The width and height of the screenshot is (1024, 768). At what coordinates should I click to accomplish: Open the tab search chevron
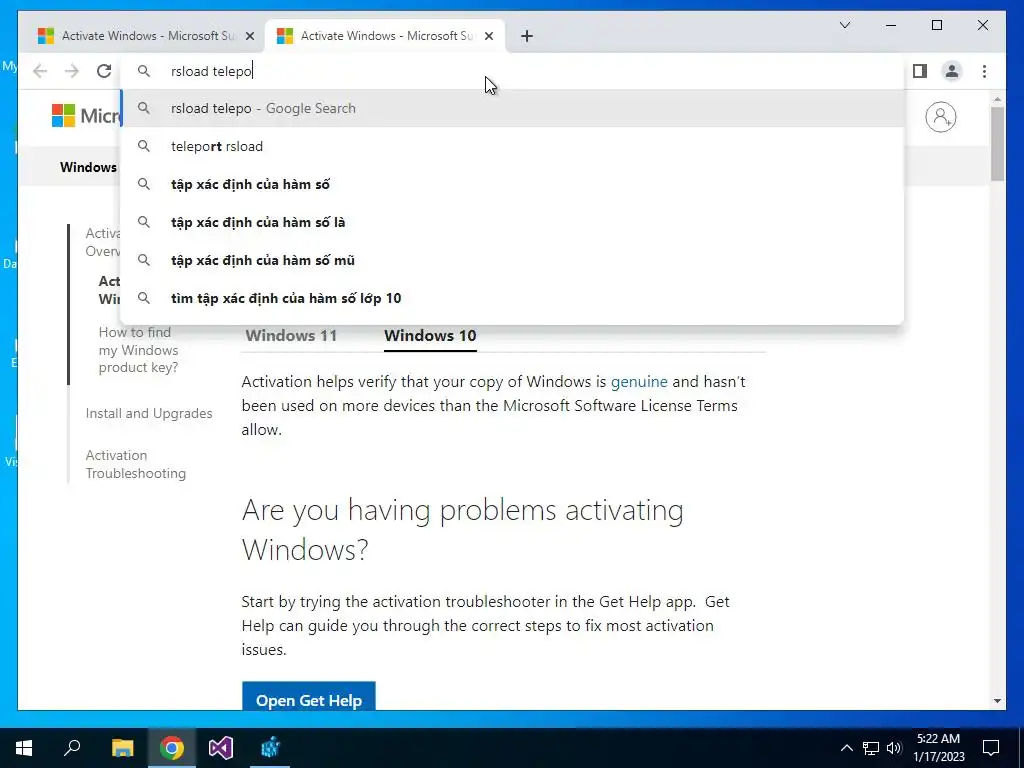pyautogui.click(x=844, y=25)
